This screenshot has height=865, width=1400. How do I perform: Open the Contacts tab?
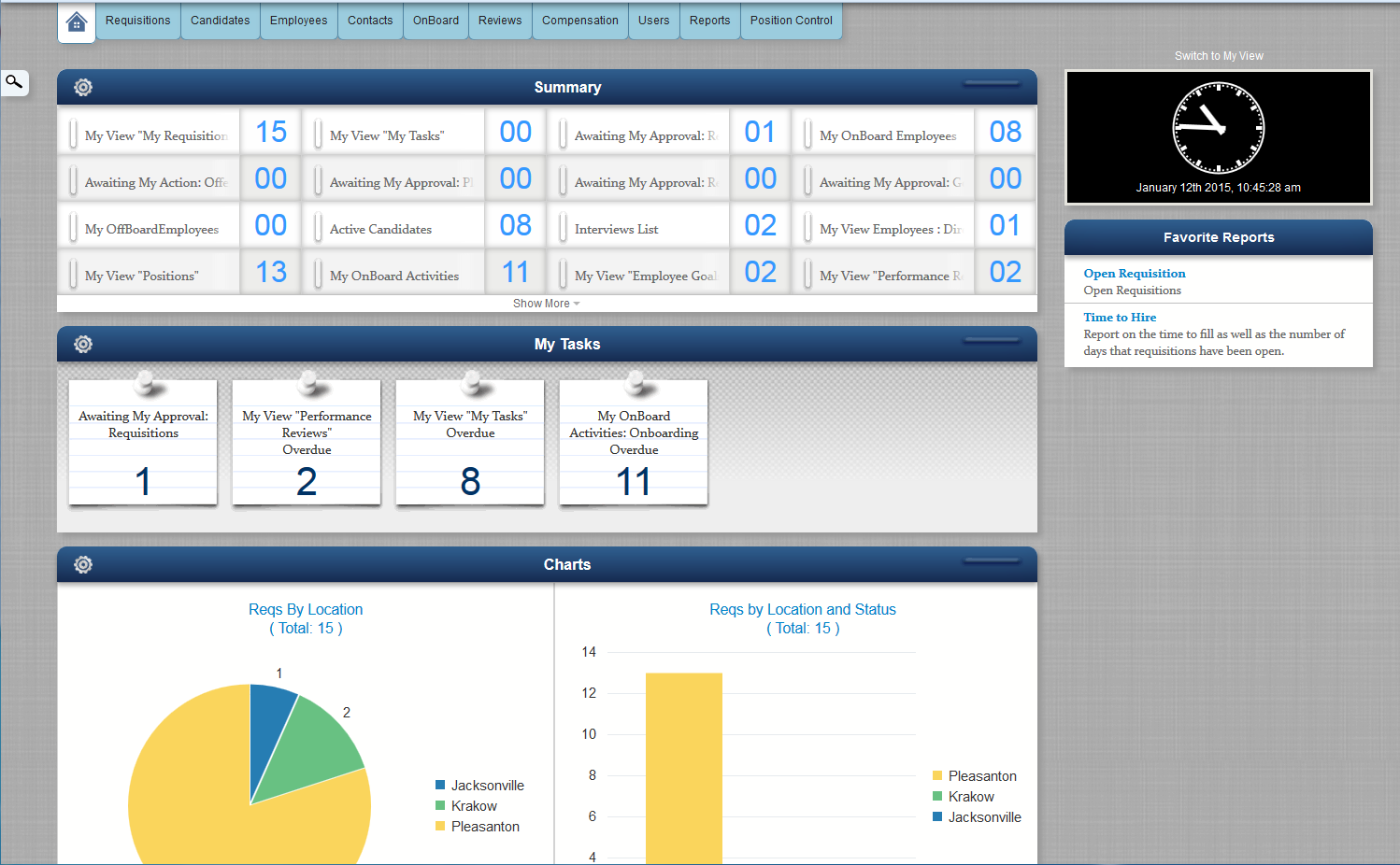point(370,21)
